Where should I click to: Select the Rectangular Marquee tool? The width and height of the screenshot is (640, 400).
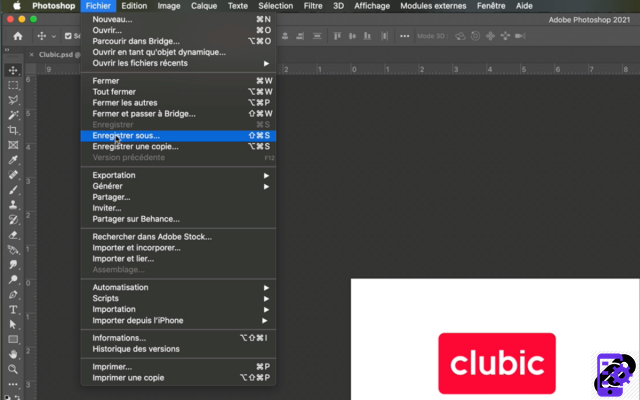point(13,85)
